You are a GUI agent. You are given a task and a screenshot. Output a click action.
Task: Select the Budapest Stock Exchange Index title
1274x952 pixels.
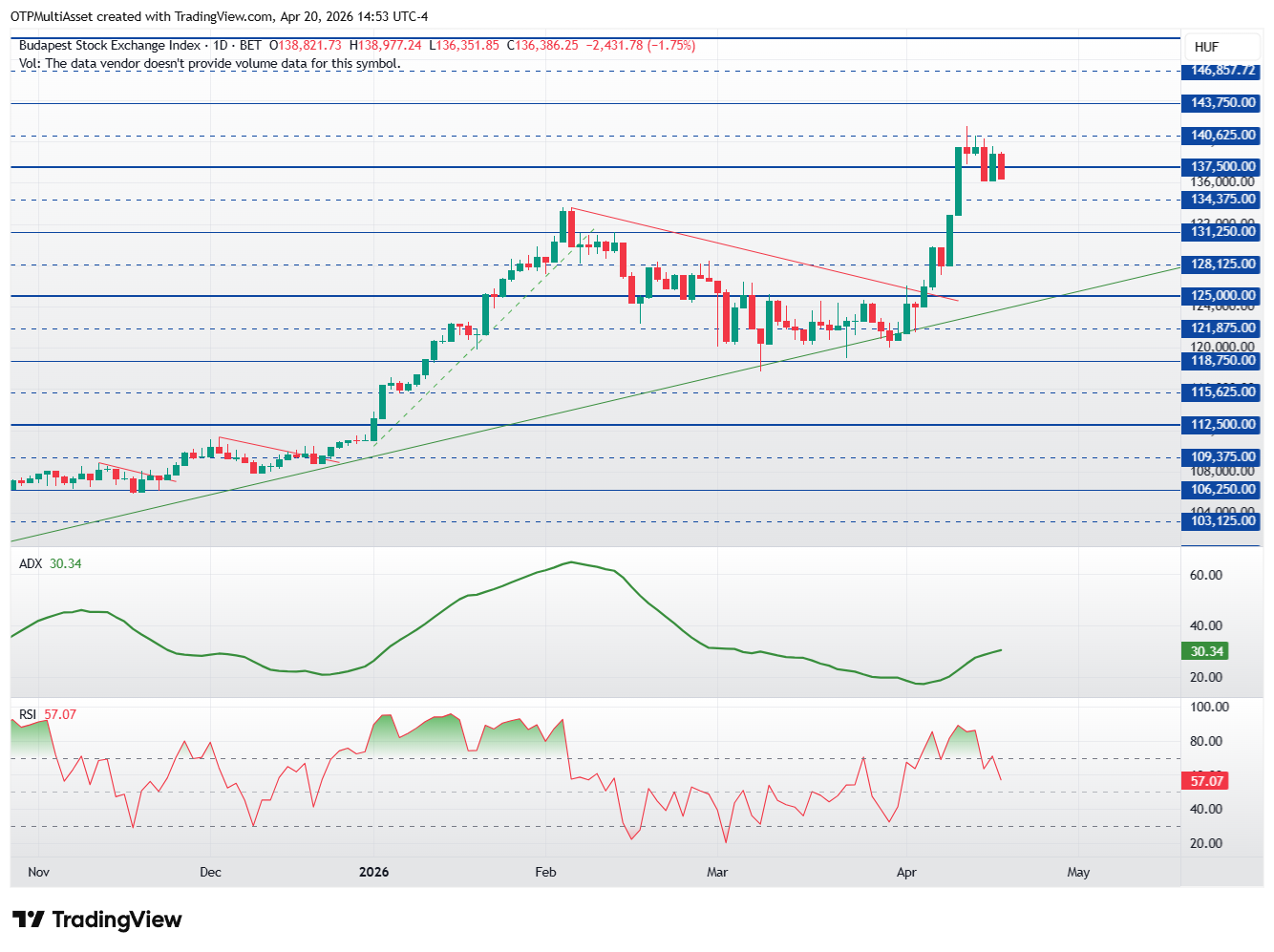(x=110, y=45)
